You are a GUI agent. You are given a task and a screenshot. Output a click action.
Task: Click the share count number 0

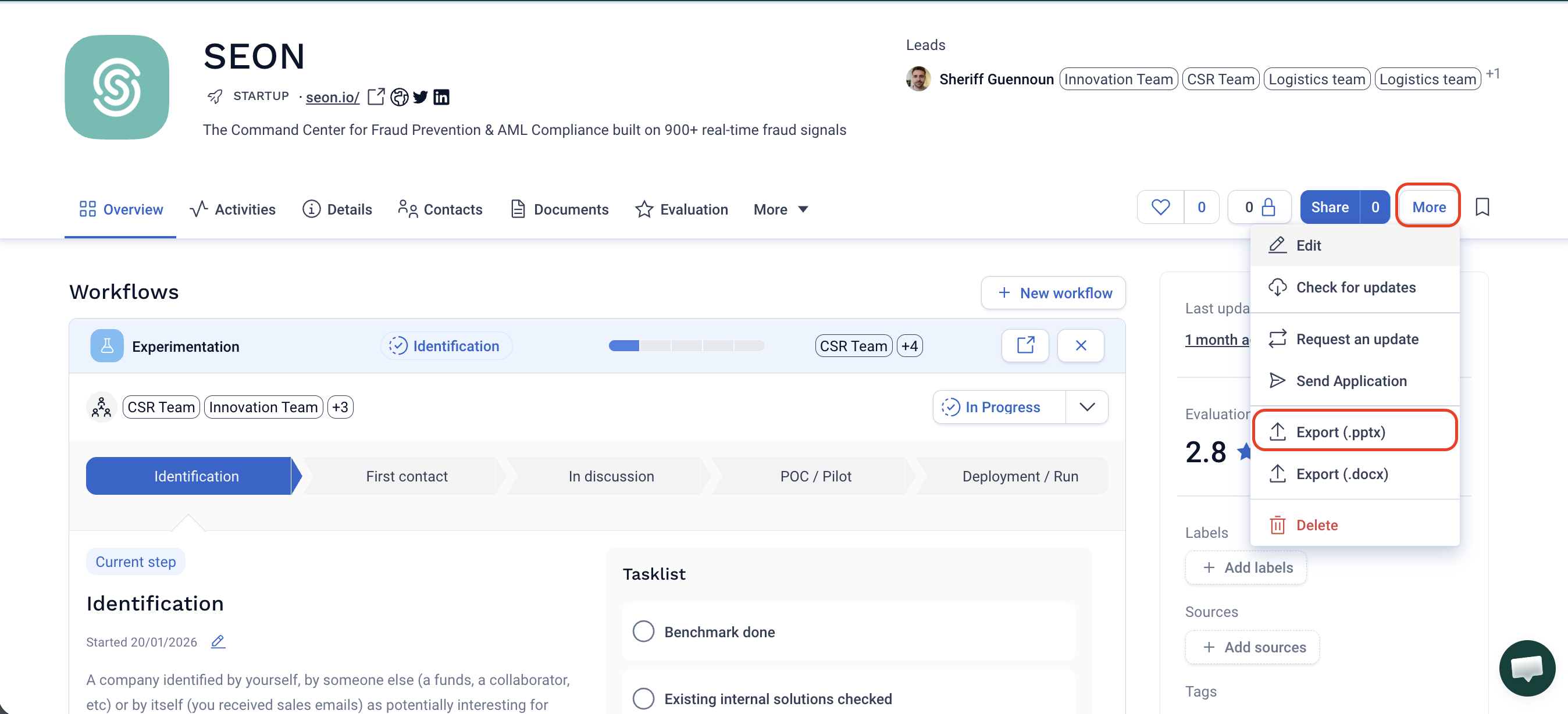tap(1375, 208)
